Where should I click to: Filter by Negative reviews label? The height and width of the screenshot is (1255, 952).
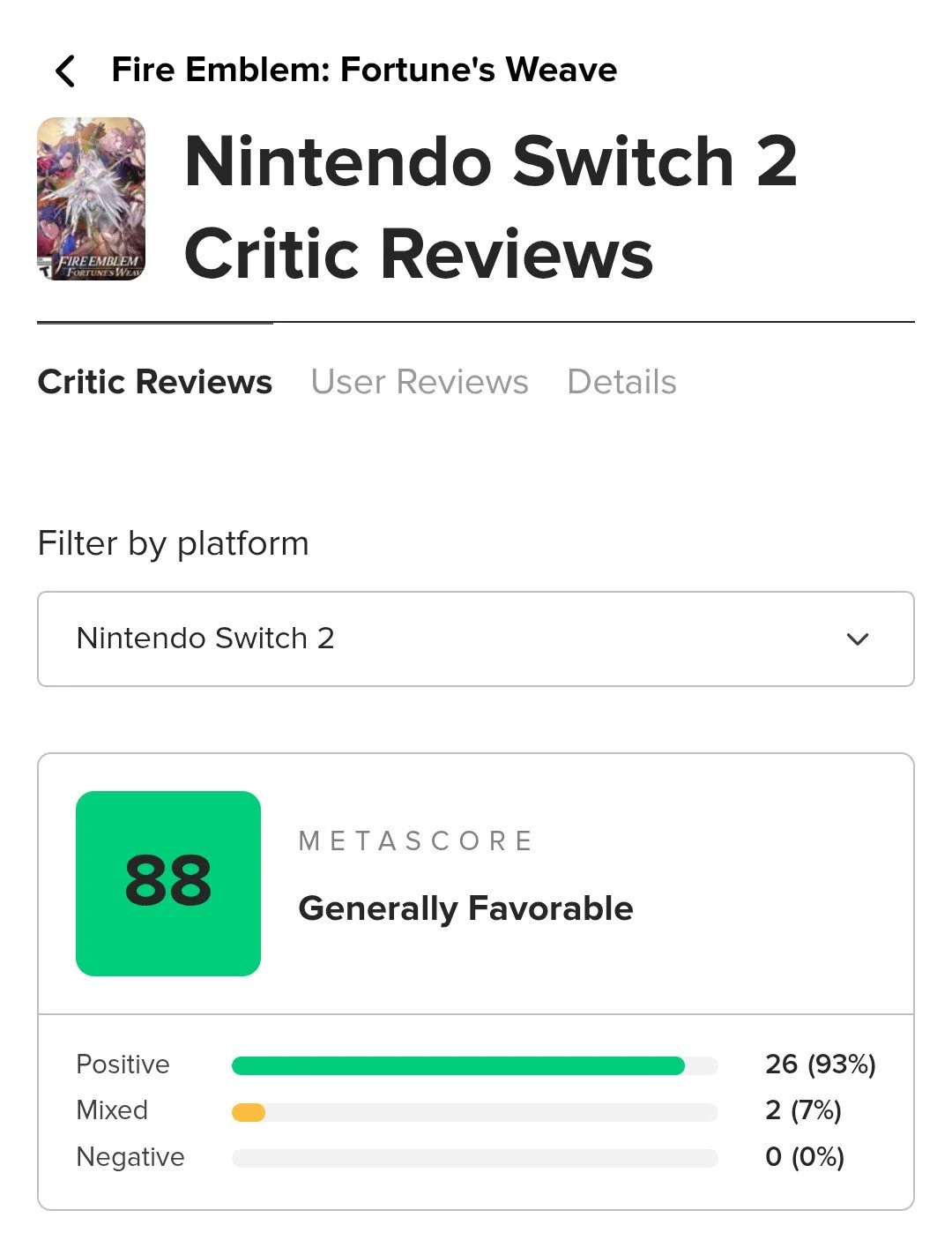pos(130,1156)
